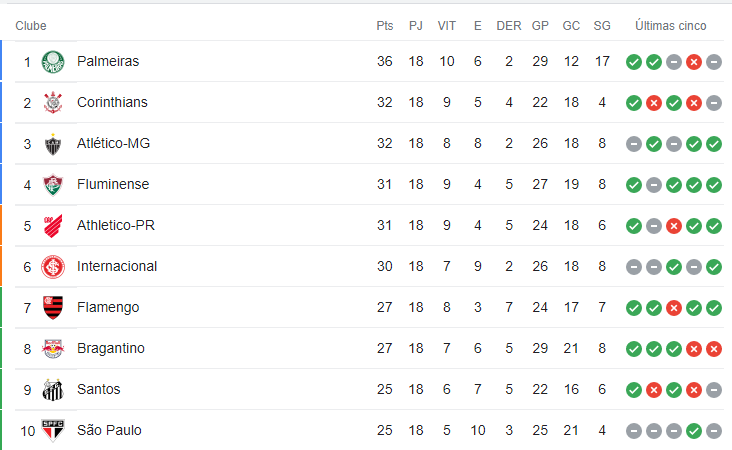Click Palmeiras' red loss icon in last five
732x450 pixels.
[694, 62]
